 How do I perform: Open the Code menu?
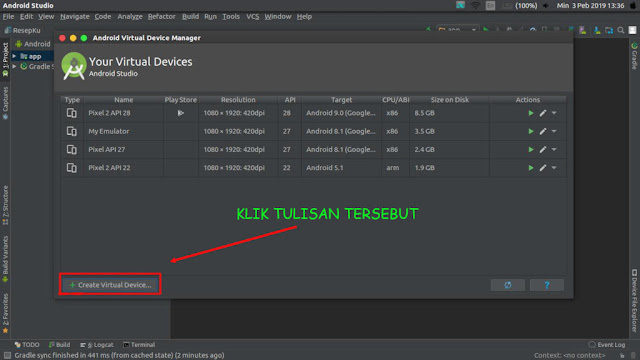pos(103,16)
